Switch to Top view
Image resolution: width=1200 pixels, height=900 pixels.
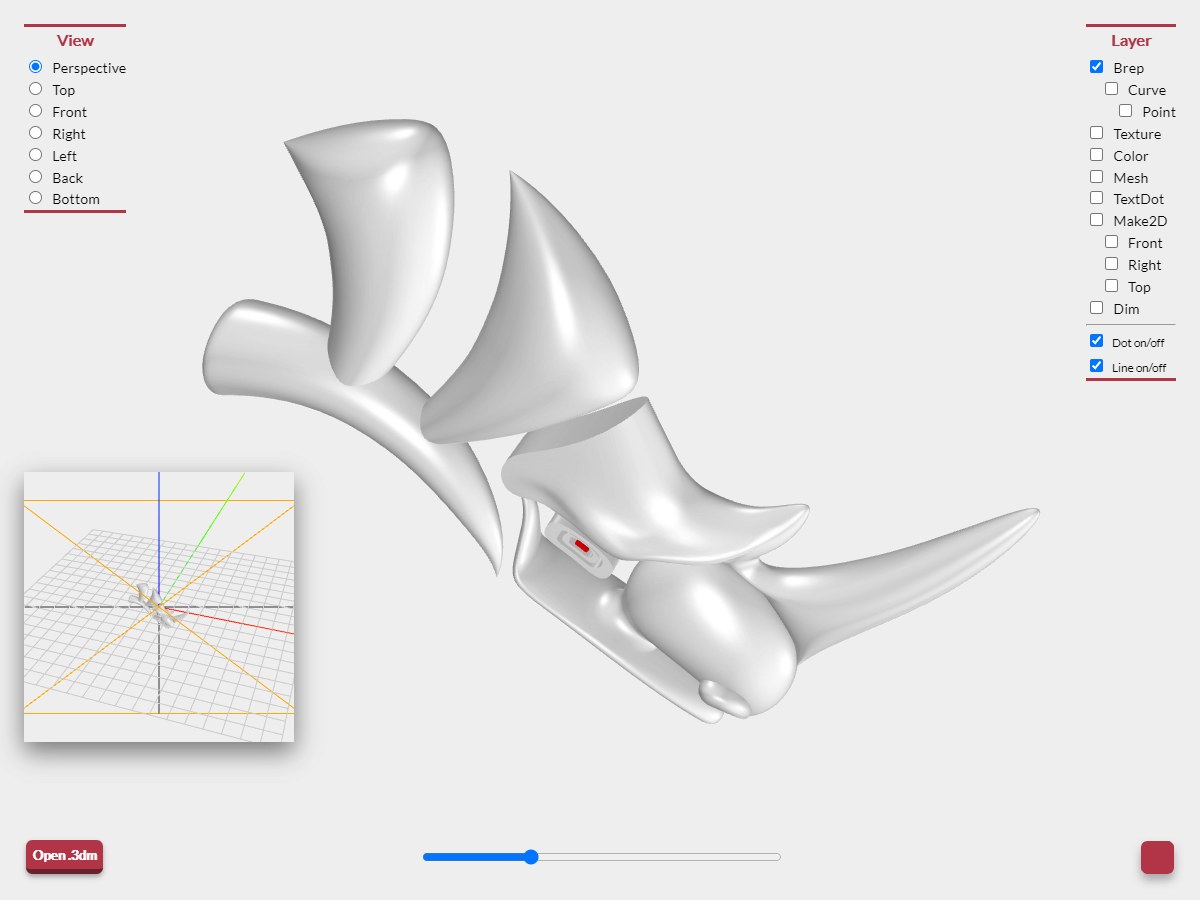tap(35, 89)
